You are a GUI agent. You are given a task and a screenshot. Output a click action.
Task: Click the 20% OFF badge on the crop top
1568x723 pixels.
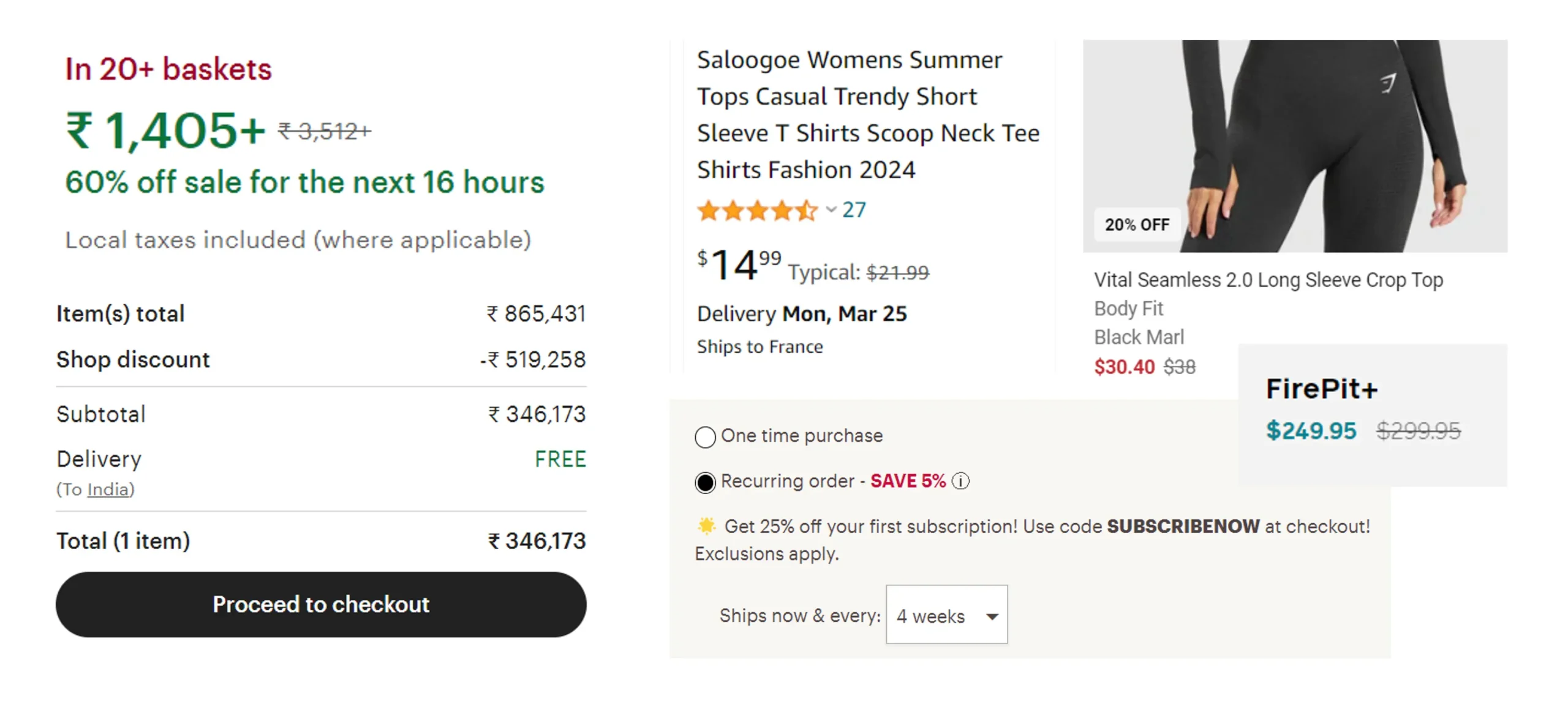click(x=1136, y=225)
